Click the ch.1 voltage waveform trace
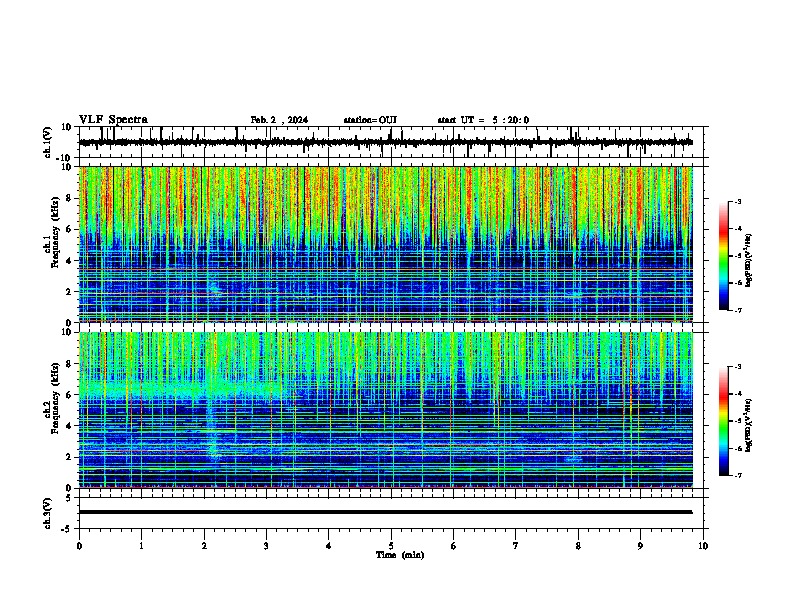792x612 pixels. [386, 143]
